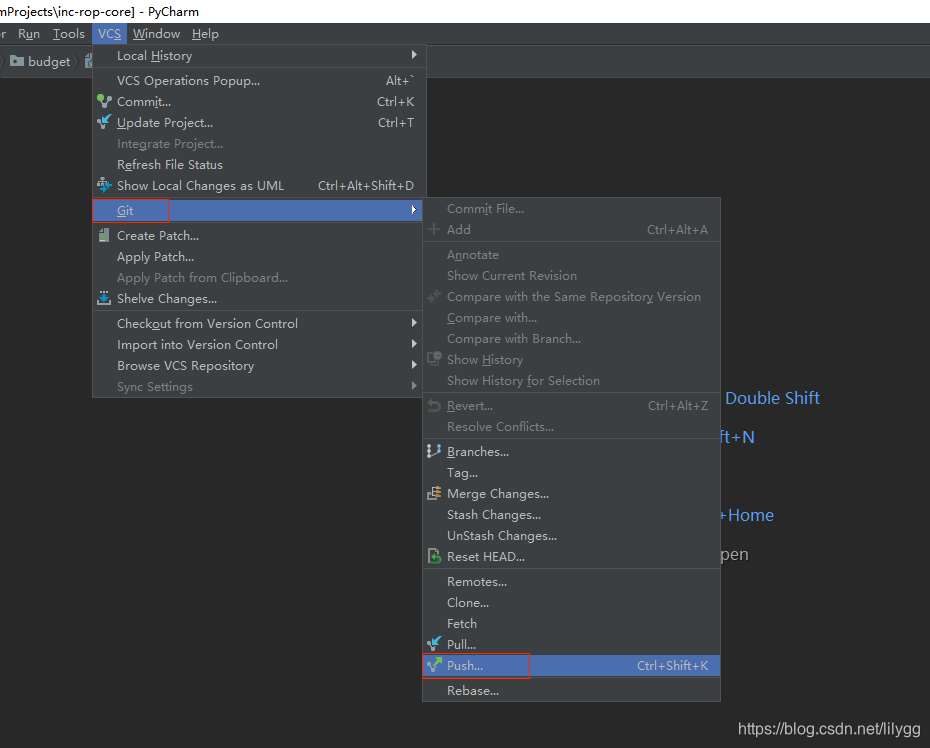Expand the Local History submenu arrow
This screenshot has height=748, width=930.
(x=414, y=55)
